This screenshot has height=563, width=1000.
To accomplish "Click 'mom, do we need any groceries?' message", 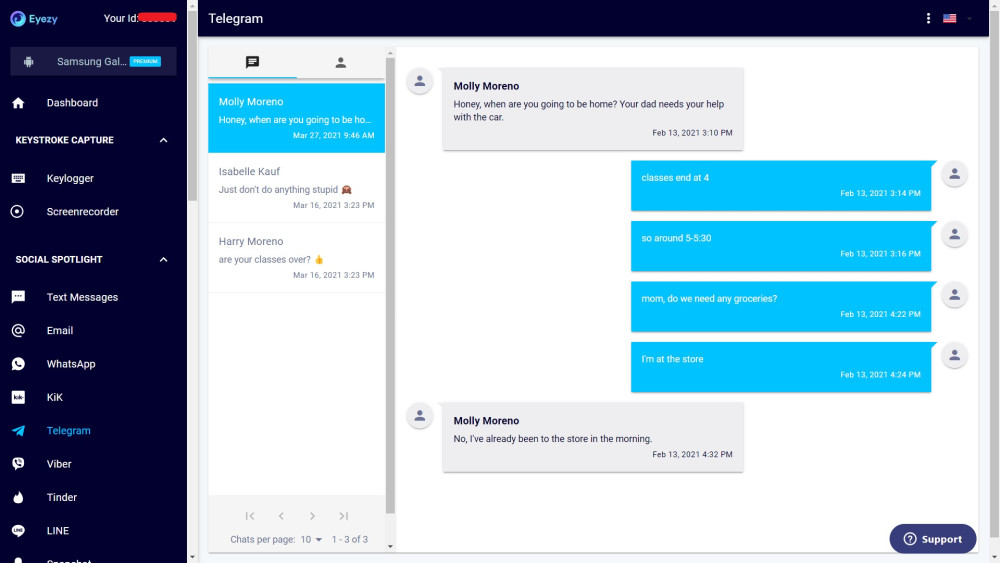I will (x=781, y=307).
